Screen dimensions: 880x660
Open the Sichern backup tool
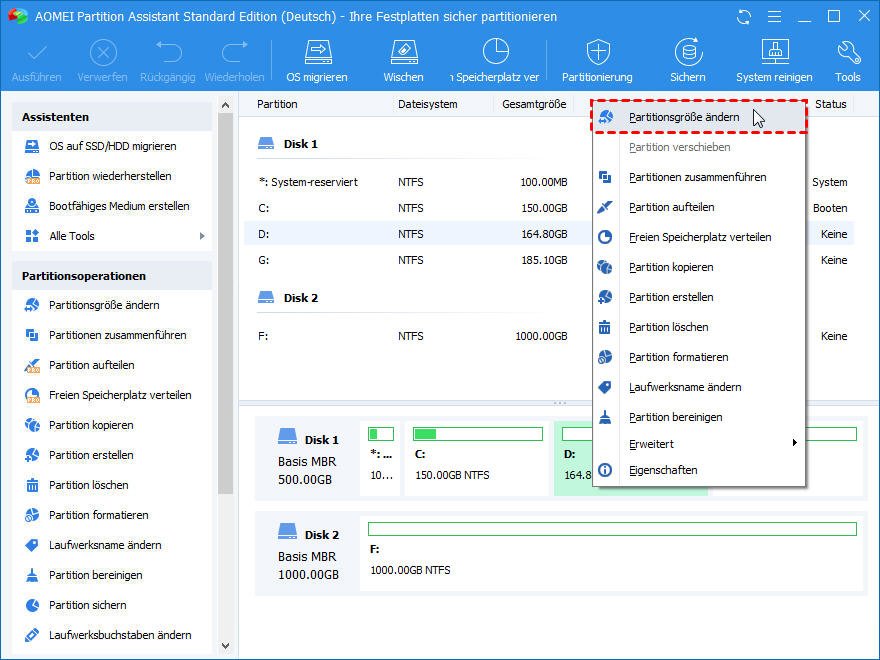(687, 53)
